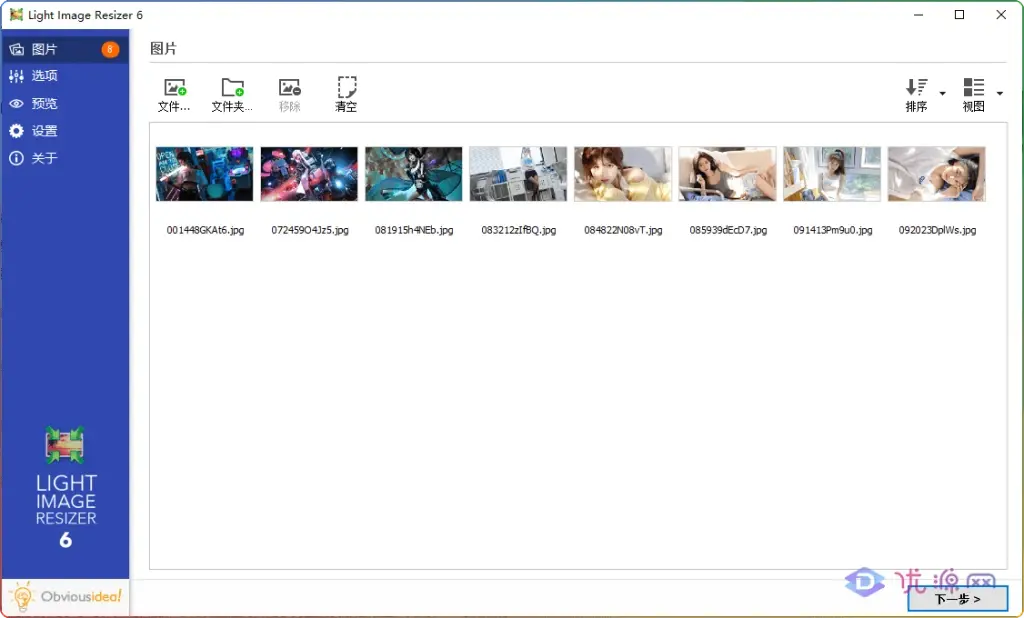Minimize the Light Image Resizer window

(x=918, y=14)
